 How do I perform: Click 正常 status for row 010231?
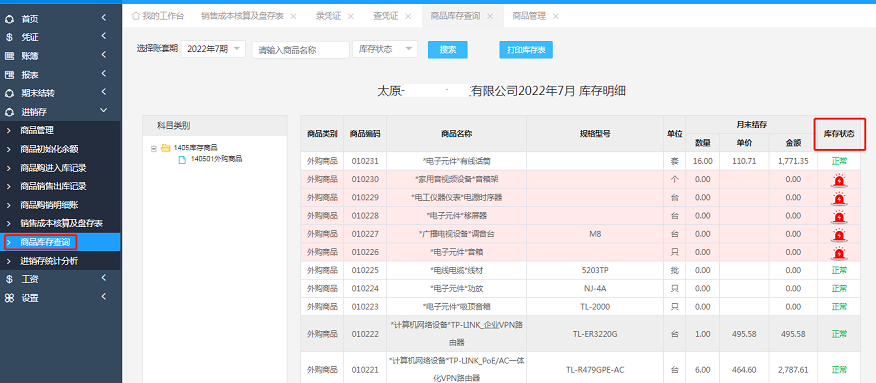[839, 161]
